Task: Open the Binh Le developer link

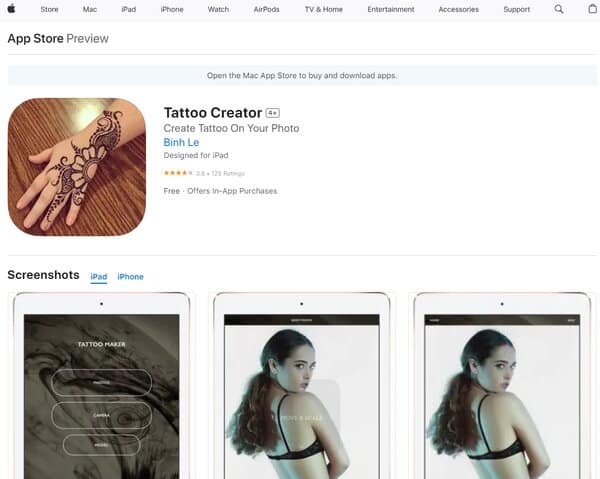Action: [x=181, y=142]
